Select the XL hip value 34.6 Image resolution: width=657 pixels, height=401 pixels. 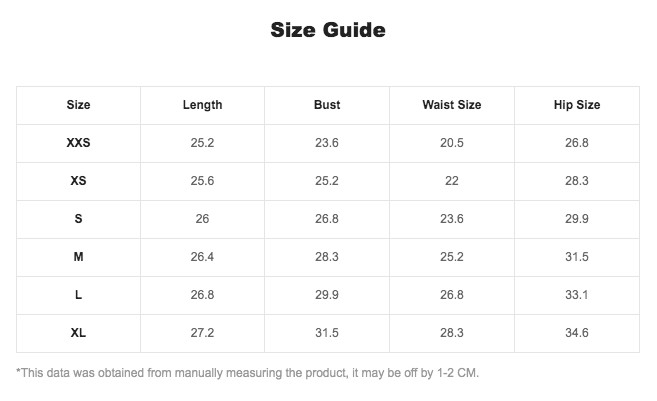(x=577, y=333)
